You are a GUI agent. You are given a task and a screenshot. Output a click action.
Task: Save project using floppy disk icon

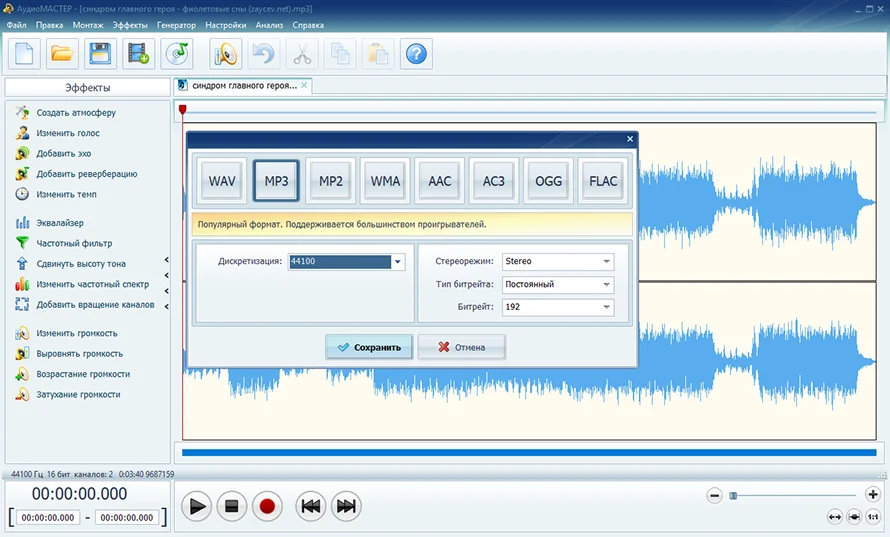pyautogui.click(x=100, y=54)
